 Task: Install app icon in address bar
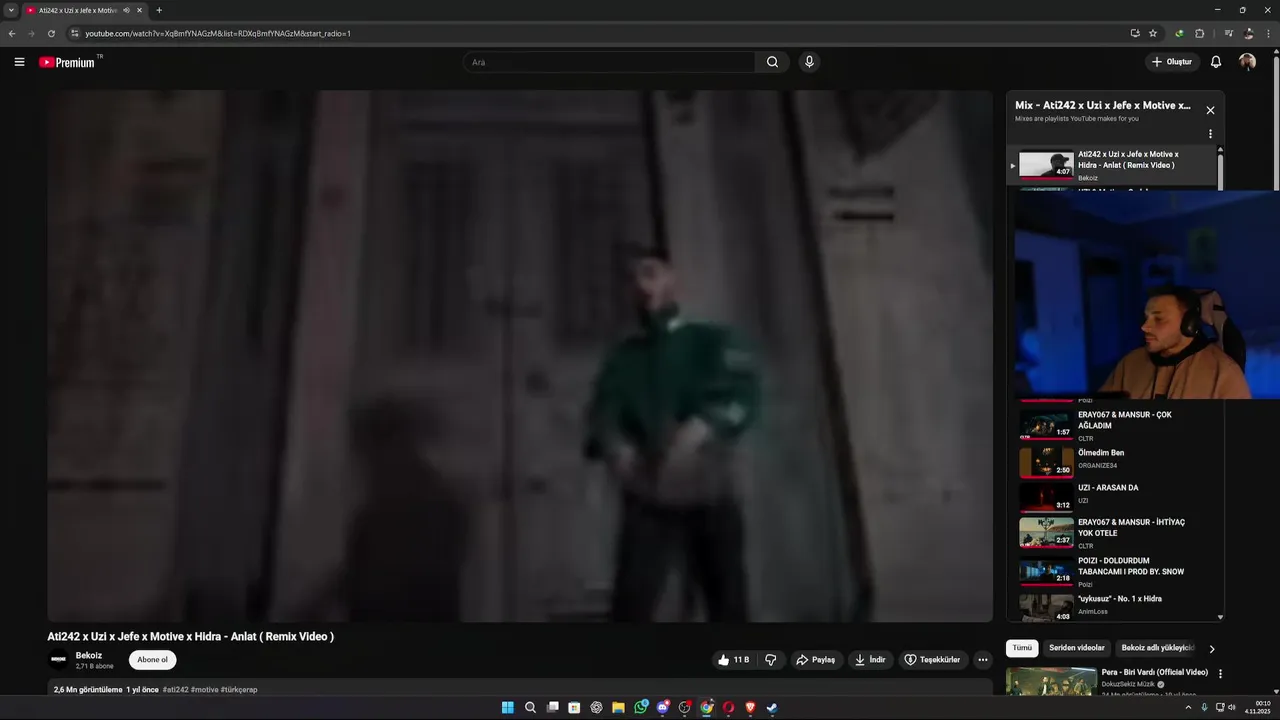[1135, 33]
